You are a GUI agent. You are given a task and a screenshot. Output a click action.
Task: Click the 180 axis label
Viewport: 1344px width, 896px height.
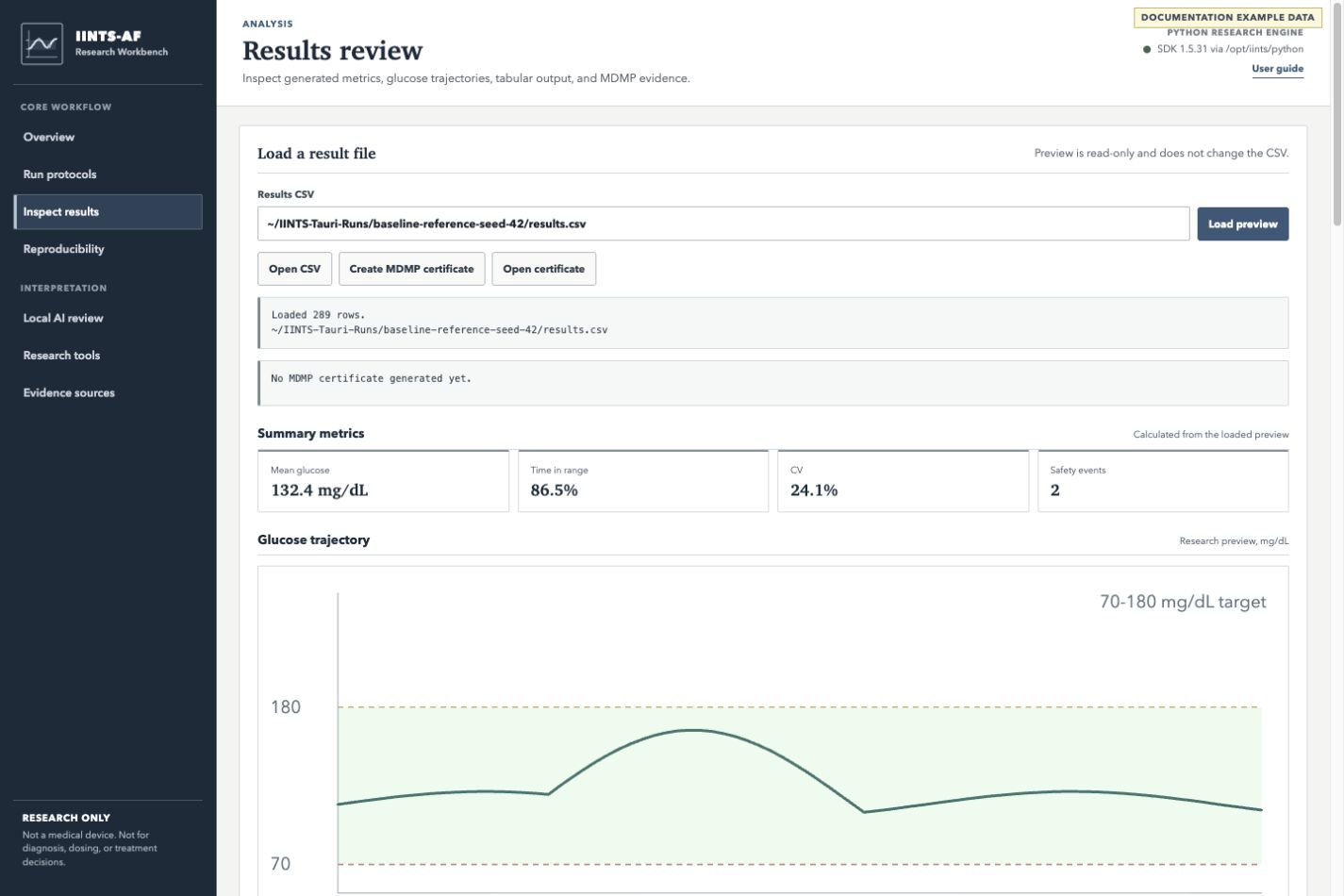pos(286,707)
